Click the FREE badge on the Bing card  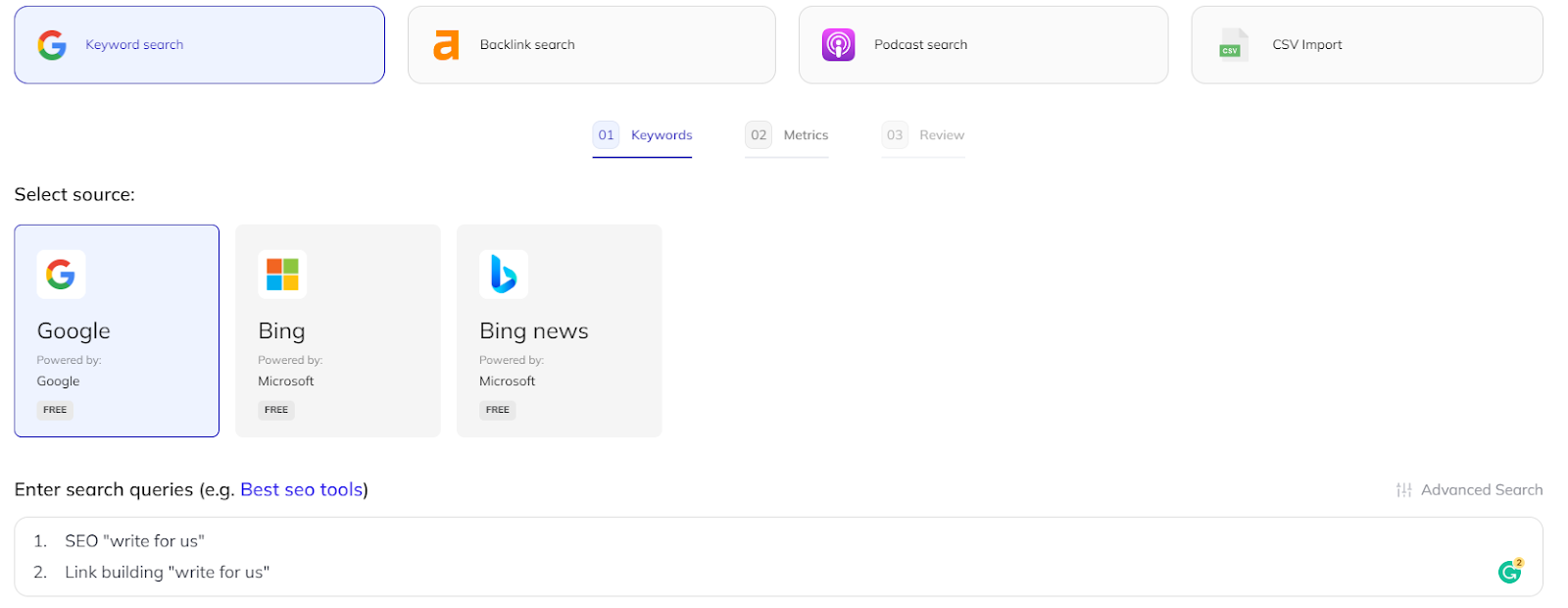click(x=276, y=410)
